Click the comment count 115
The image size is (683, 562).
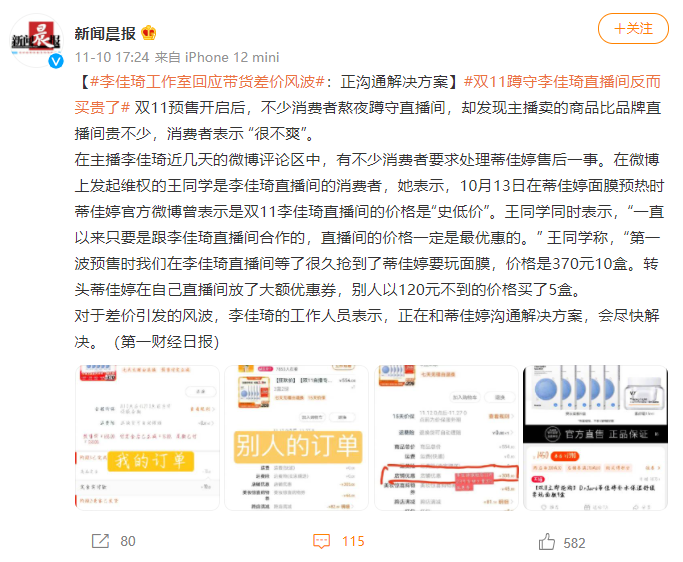[x=353, y=541]
